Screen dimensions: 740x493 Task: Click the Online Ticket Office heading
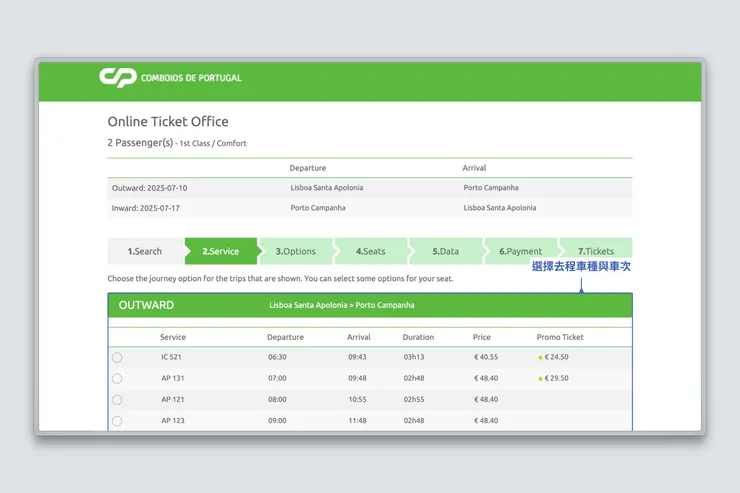[168, 122]
